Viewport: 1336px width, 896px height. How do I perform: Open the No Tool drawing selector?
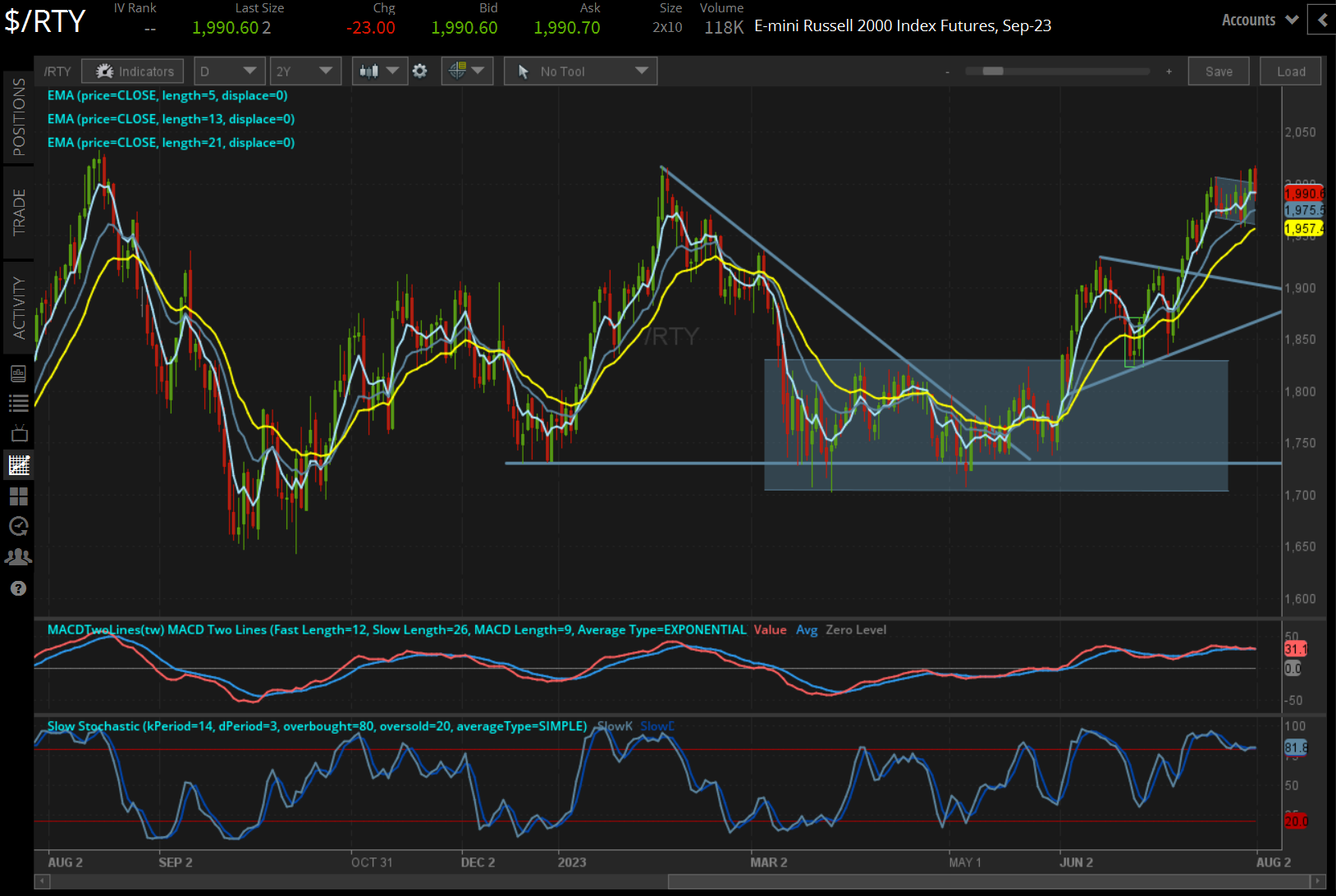tap(580, 71)
